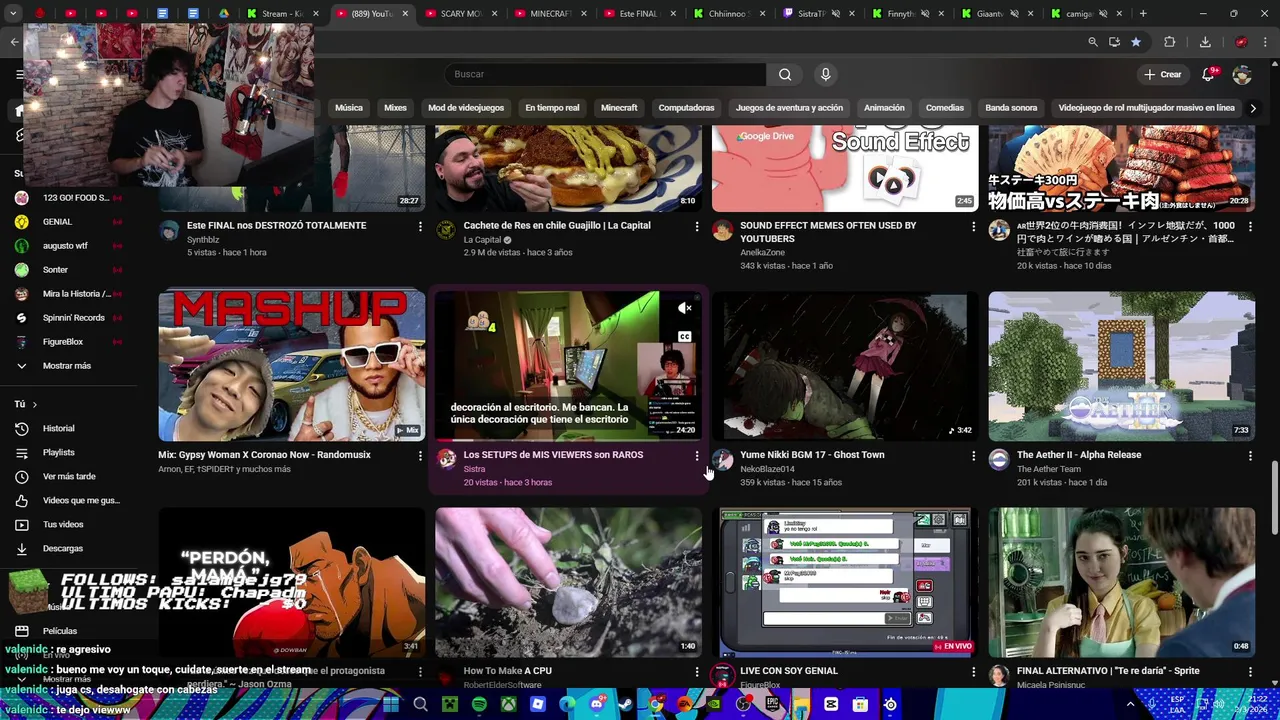Open options for Este FINAL nos DESTROZÓ video
This screenshot has width=1280, height=720.
(x=420, y=227)
